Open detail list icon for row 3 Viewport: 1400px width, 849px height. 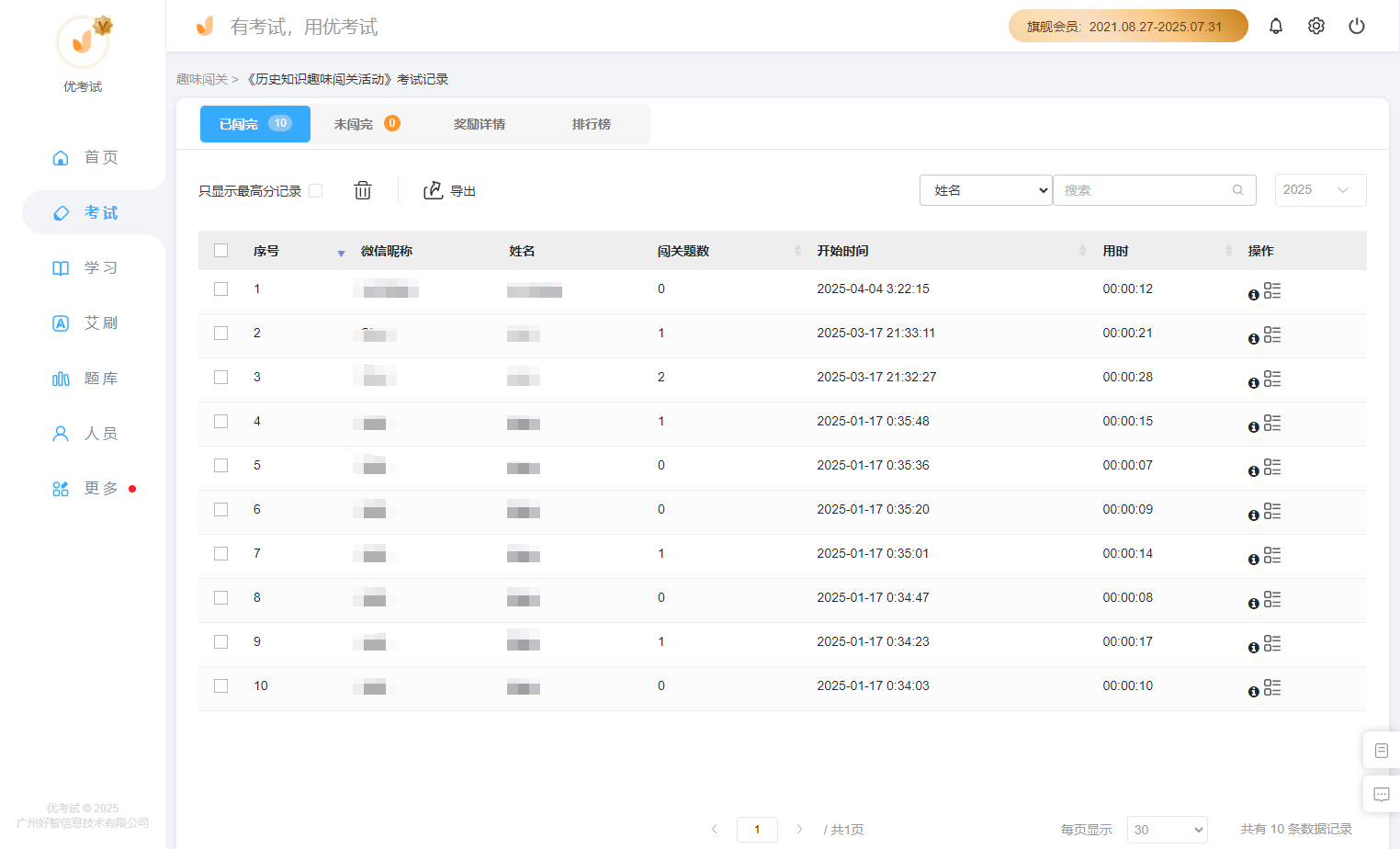1272,379
